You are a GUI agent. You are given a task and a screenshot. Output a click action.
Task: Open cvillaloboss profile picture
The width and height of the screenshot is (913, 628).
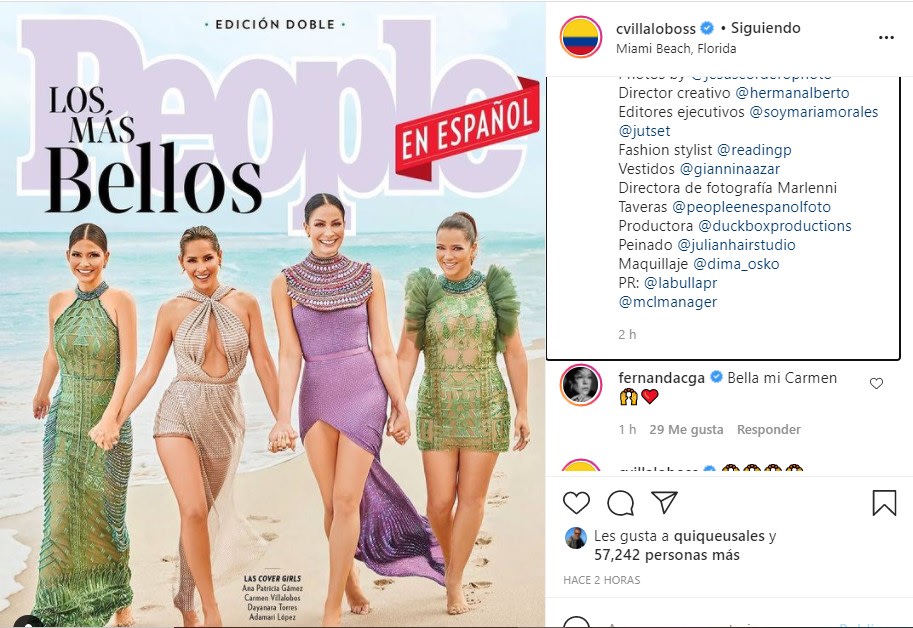pos(581,37)
